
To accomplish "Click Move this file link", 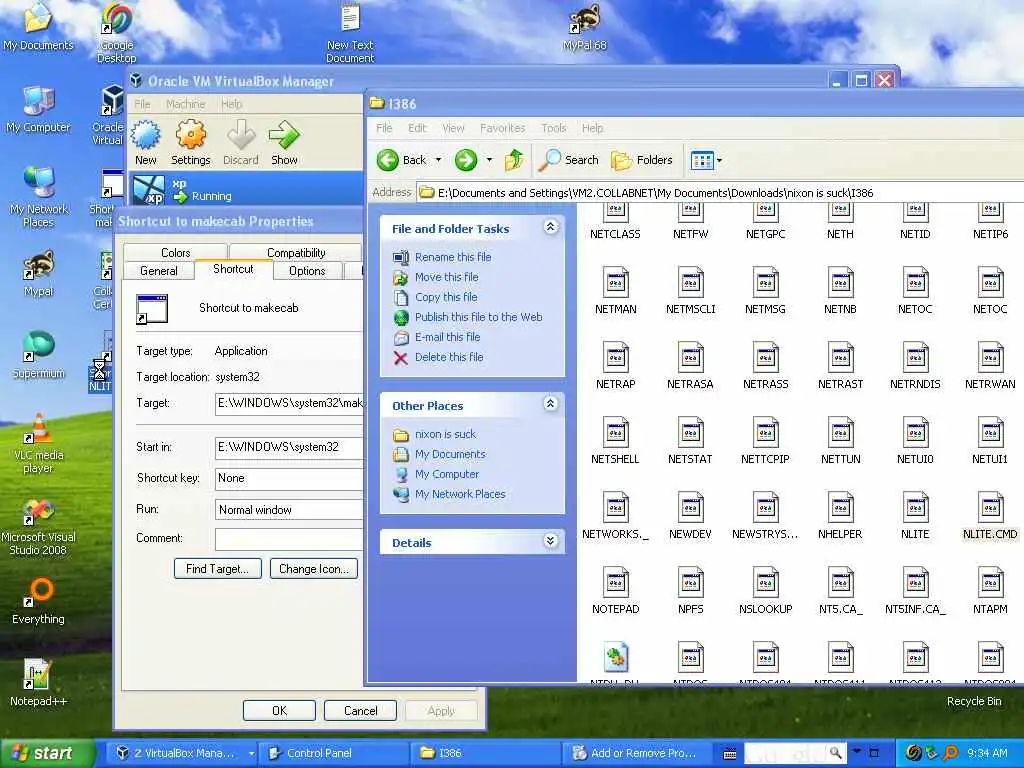I will [x=447, y=278].
